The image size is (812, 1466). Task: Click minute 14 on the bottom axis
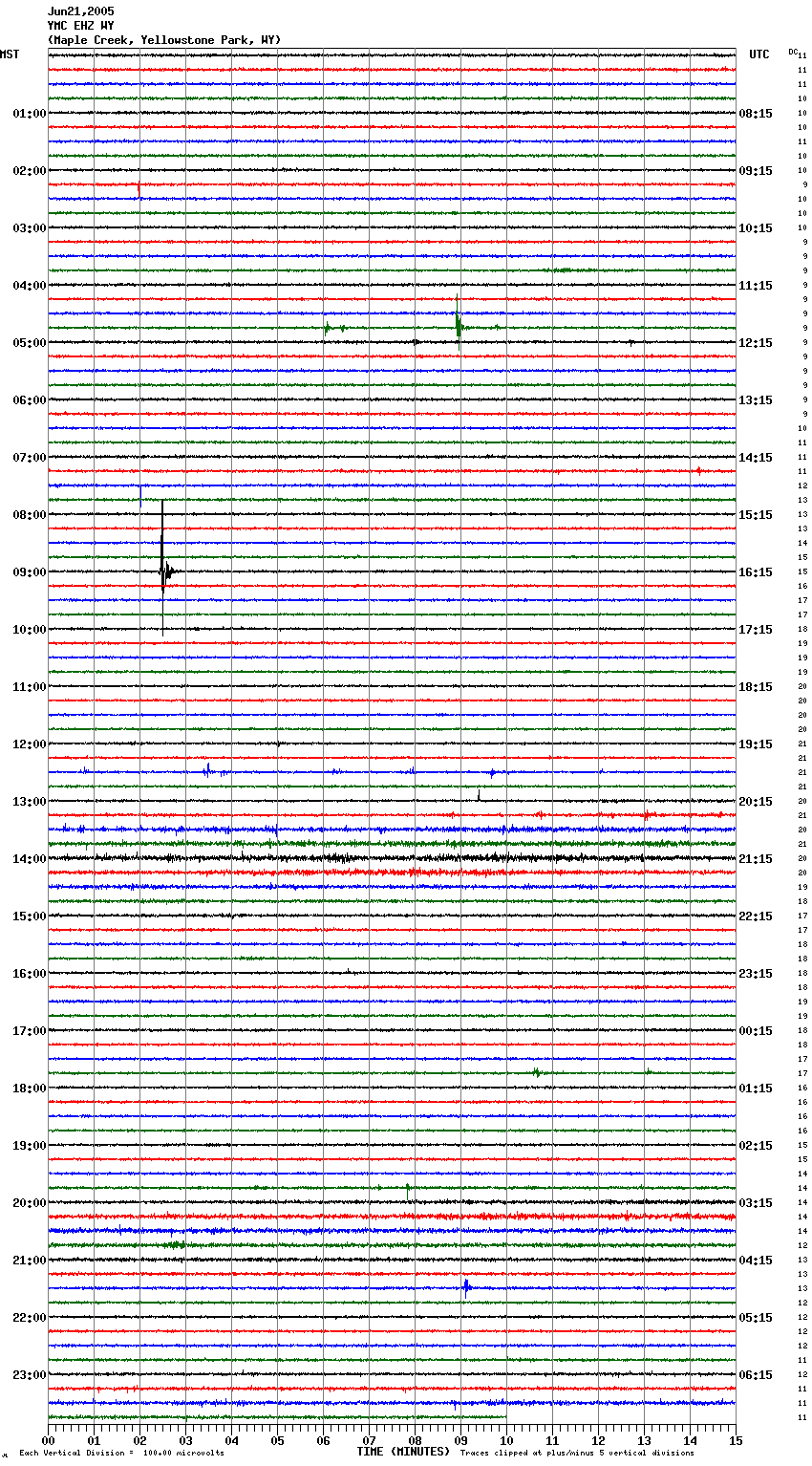pos(690,1440)
